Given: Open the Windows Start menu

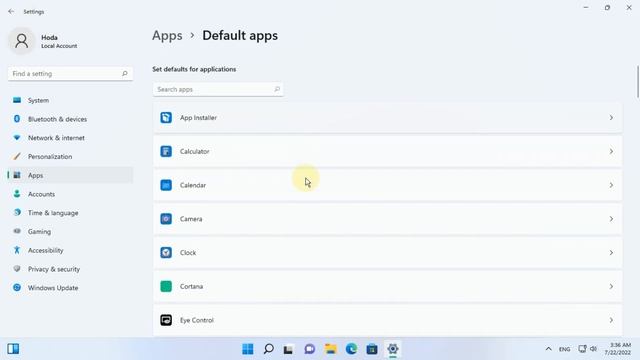Looking at the screenshot, I should 248,349.
